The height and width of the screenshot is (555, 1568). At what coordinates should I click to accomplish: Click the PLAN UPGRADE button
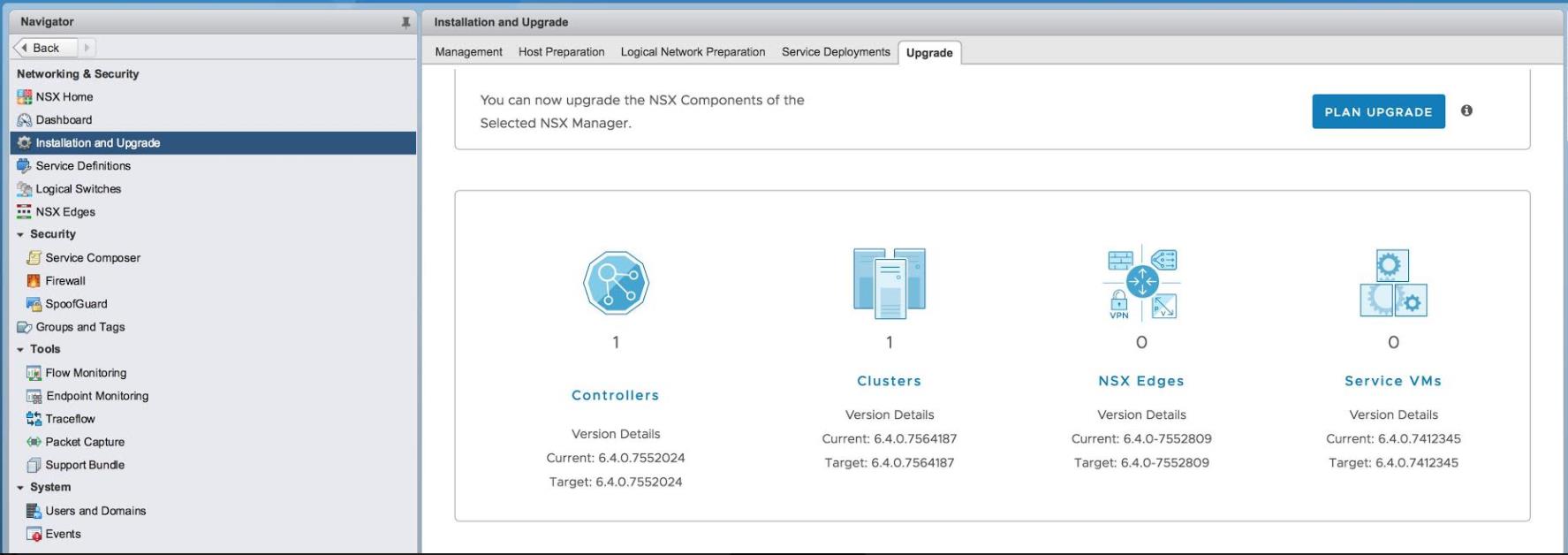click(x=1378, y=111)
